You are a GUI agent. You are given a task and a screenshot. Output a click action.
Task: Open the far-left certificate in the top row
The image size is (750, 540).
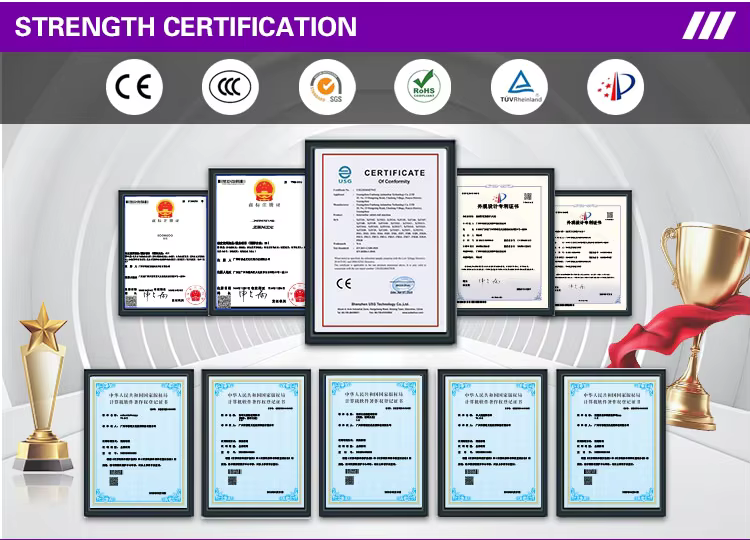coord(163,250)
